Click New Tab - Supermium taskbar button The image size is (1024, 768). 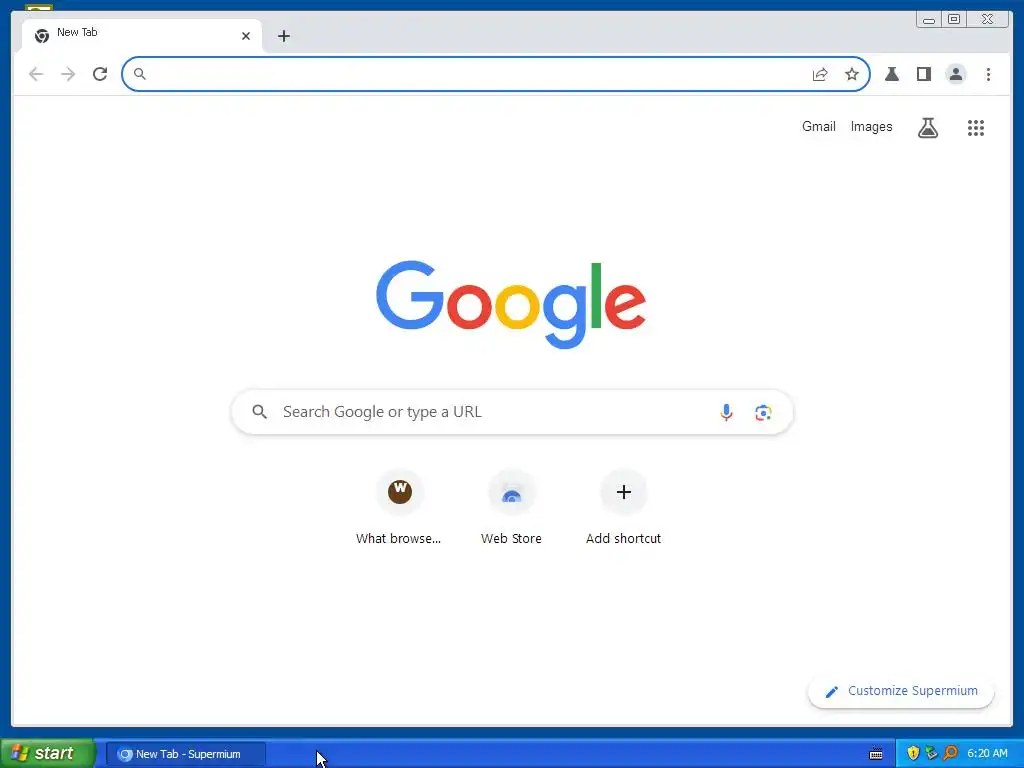186,754
